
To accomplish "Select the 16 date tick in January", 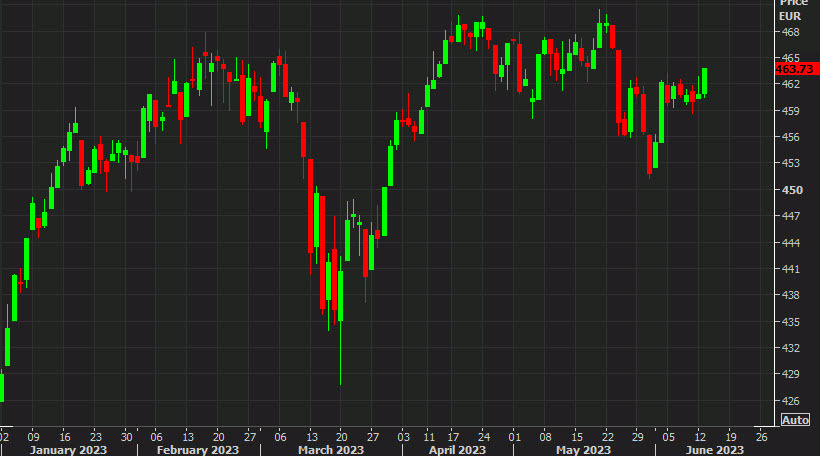I will (64, 437).
